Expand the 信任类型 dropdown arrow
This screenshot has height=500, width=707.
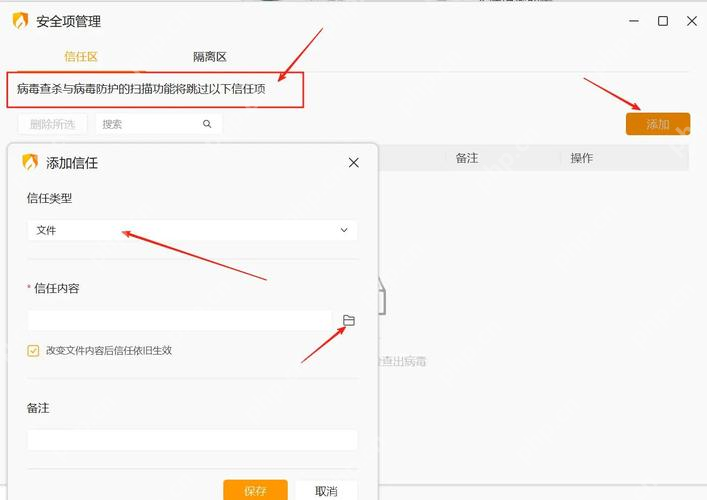(344, 230)
